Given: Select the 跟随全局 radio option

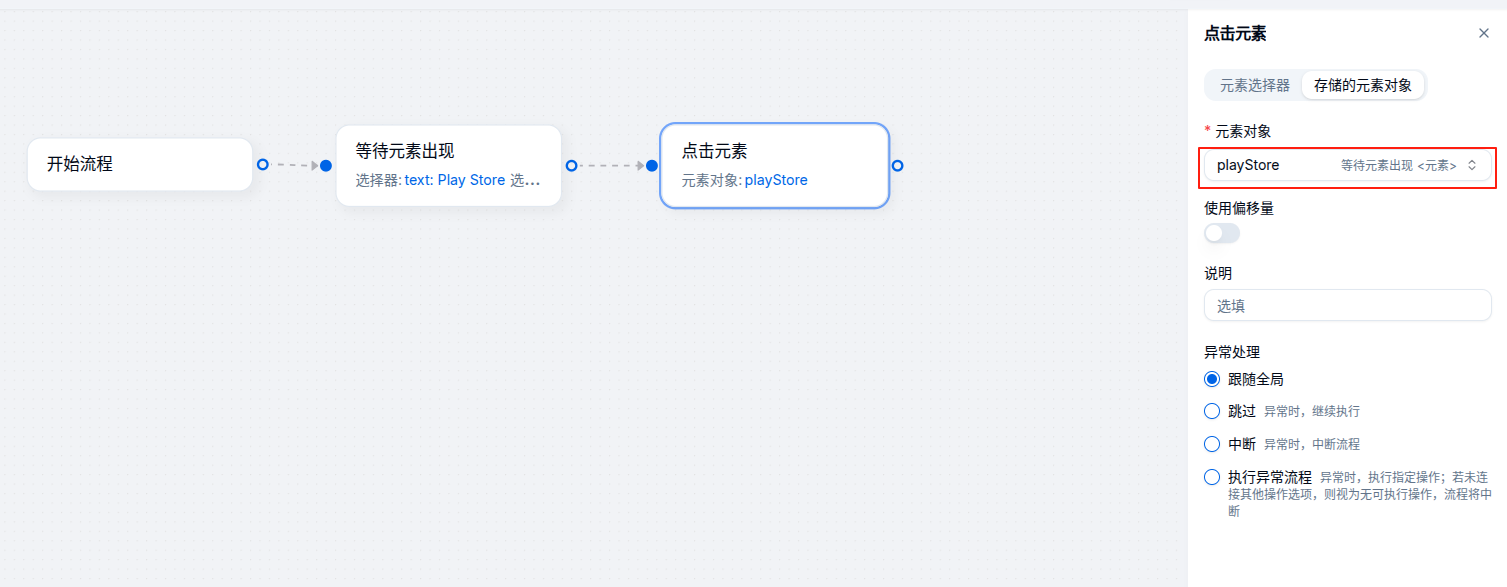Looking at the screenshot, I should pos(1212,379).
